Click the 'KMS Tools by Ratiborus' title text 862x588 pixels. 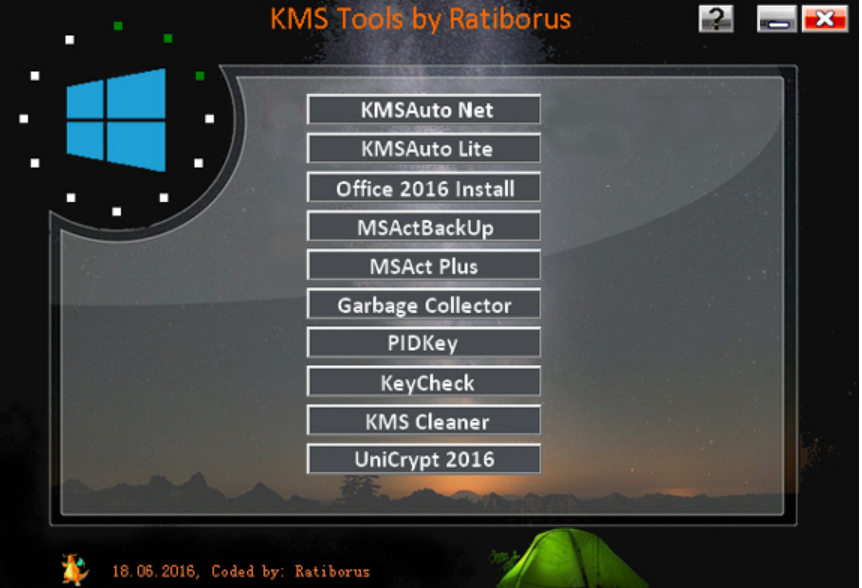tap(421, 19)
